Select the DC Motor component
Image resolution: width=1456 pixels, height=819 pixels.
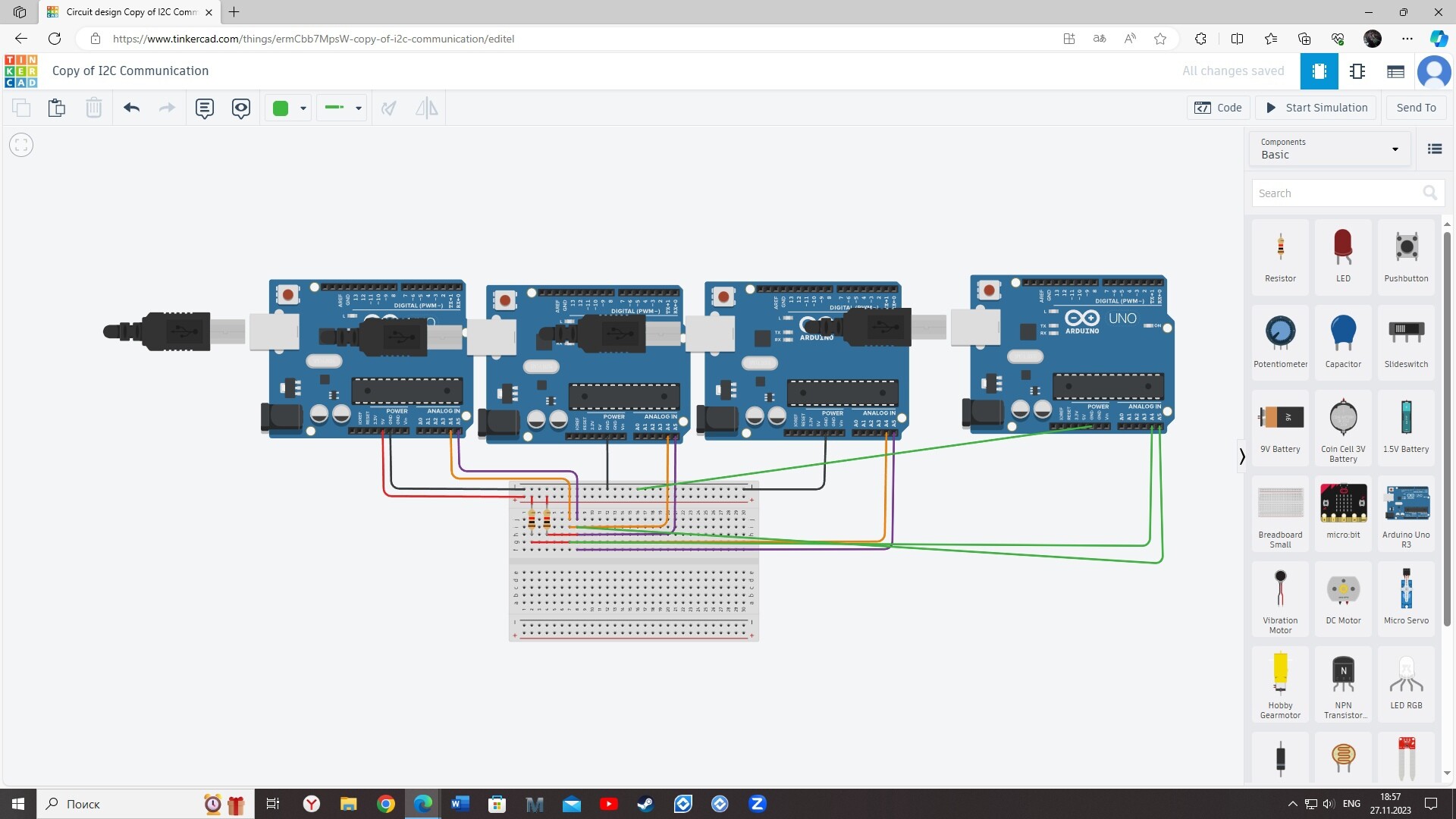click(1343, 599)
